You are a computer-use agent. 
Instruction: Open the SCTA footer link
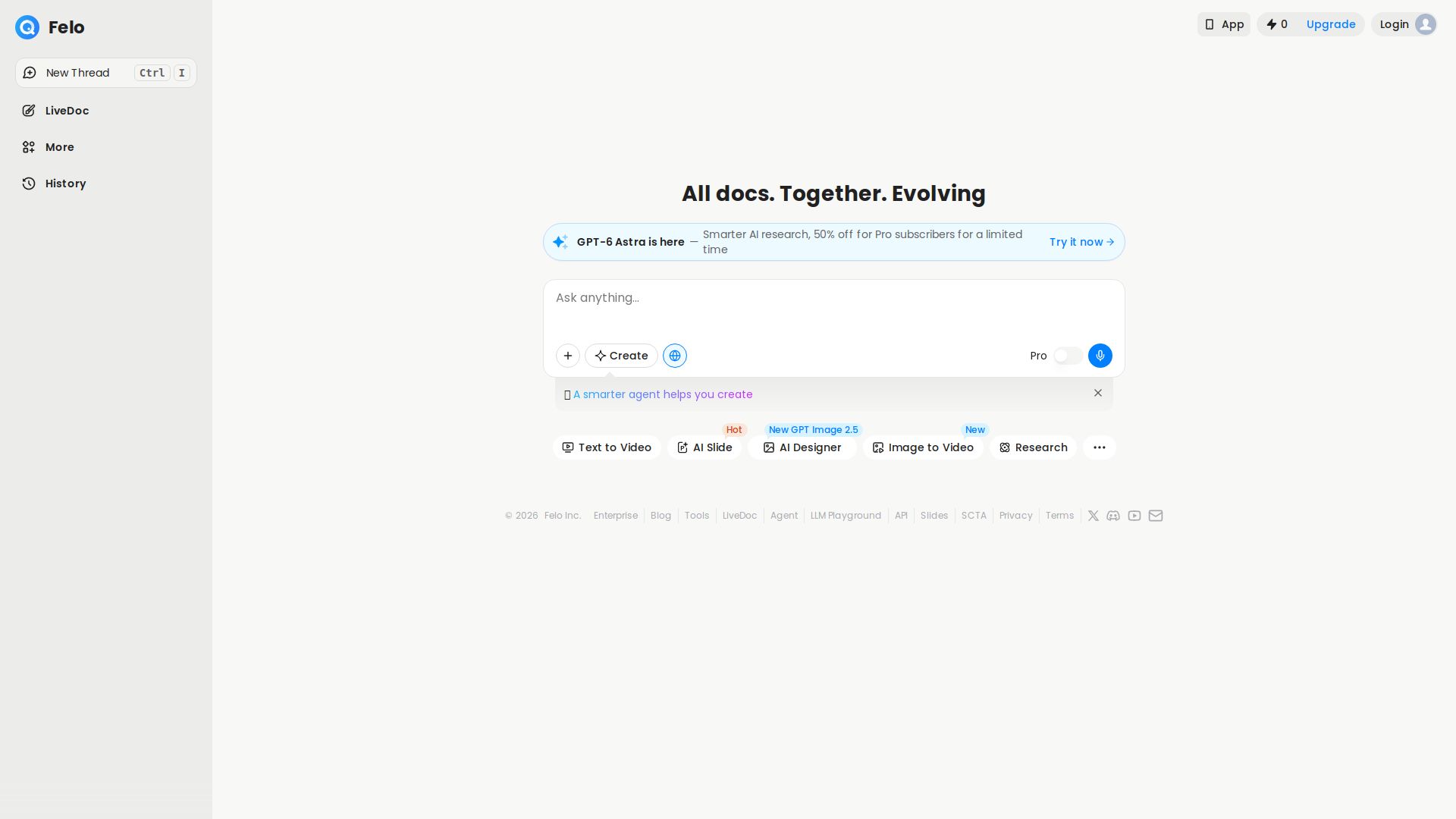click(974, 516)
